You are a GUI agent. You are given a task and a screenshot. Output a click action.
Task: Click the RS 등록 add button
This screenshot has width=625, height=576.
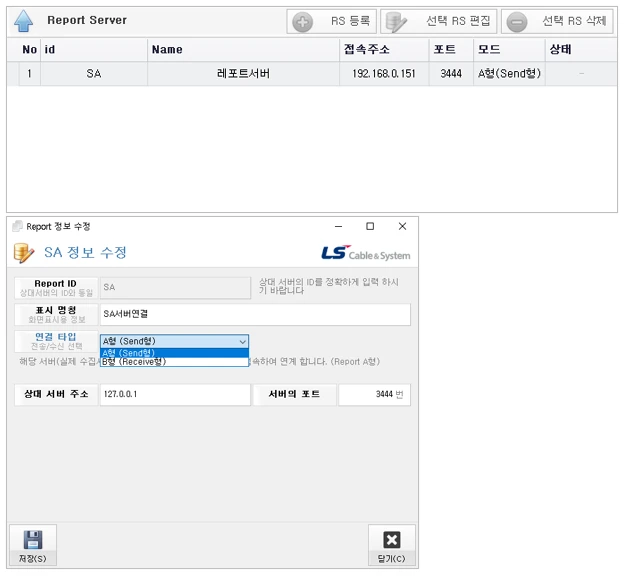(331, 21)
